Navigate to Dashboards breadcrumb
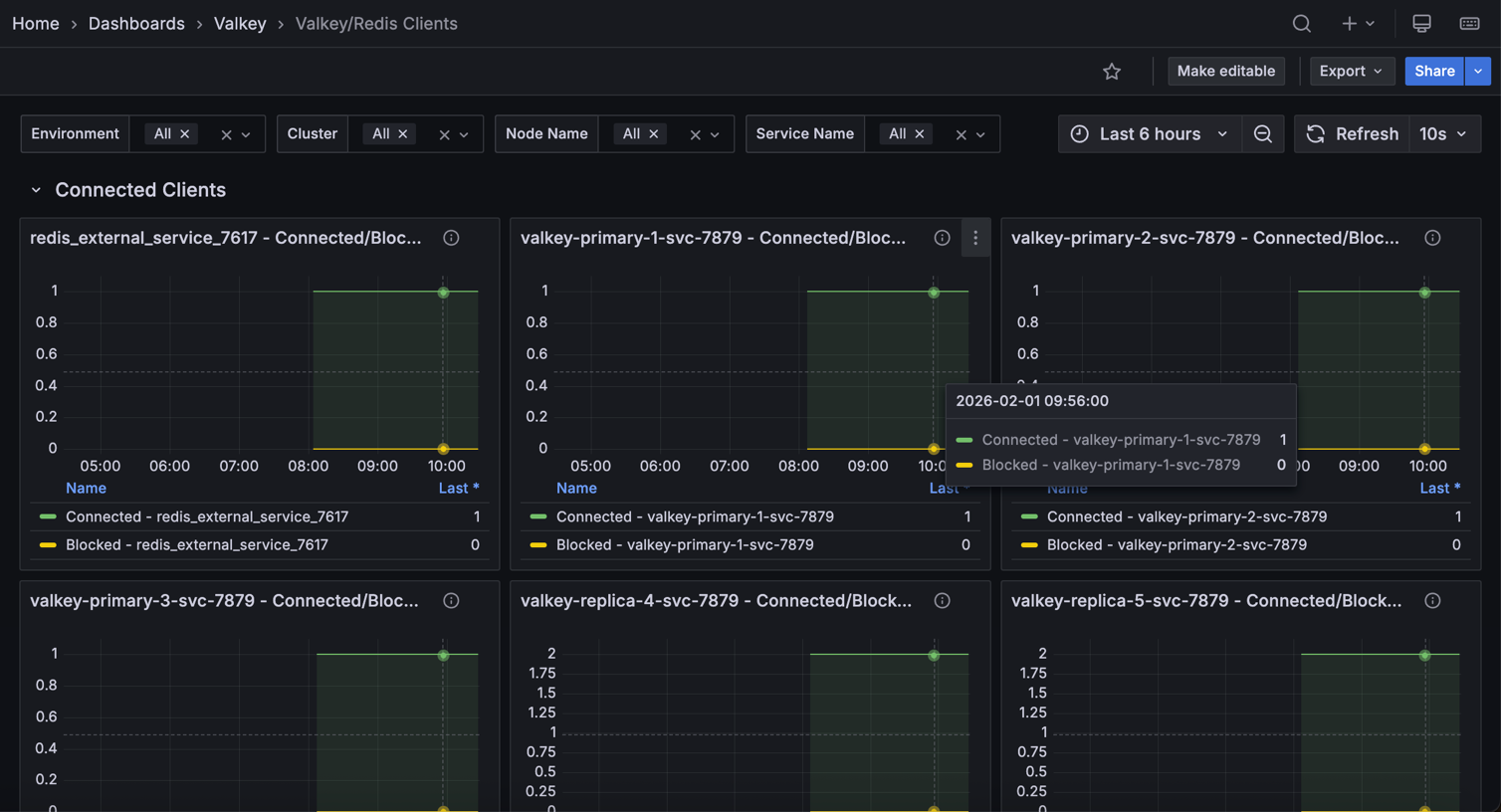The image size is (1501, 812). (x=136, y=23)
